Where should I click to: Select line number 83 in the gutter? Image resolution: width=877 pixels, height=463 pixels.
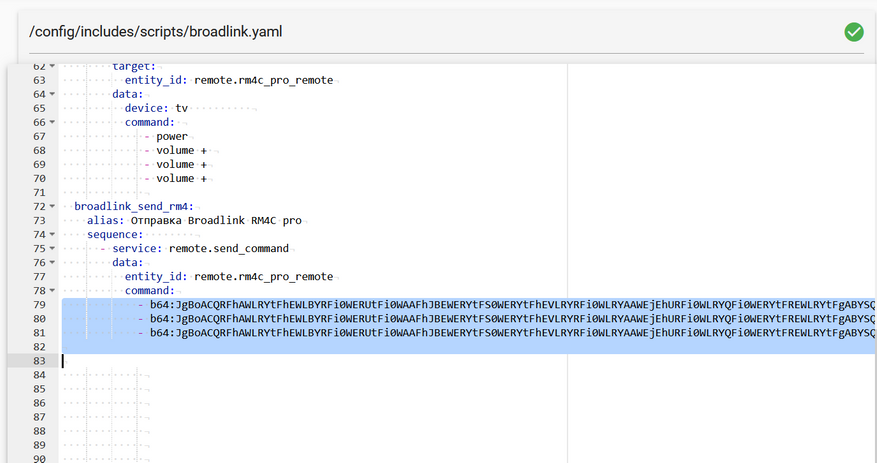[x=39, y=361]
